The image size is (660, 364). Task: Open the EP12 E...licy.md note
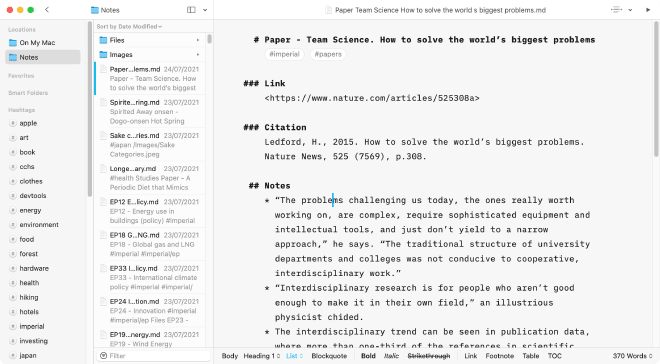tap(150, 211)
